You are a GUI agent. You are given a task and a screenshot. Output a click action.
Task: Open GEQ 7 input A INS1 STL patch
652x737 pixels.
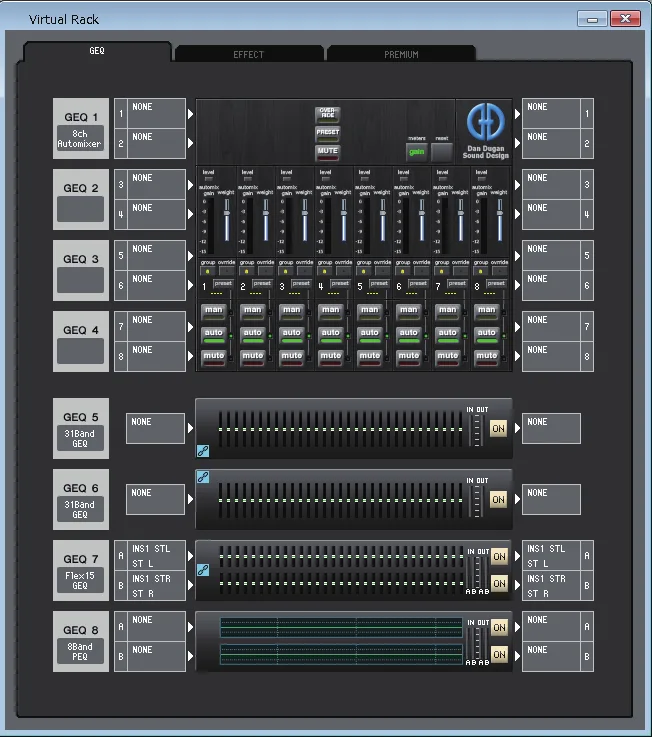(x=150, y=556)
